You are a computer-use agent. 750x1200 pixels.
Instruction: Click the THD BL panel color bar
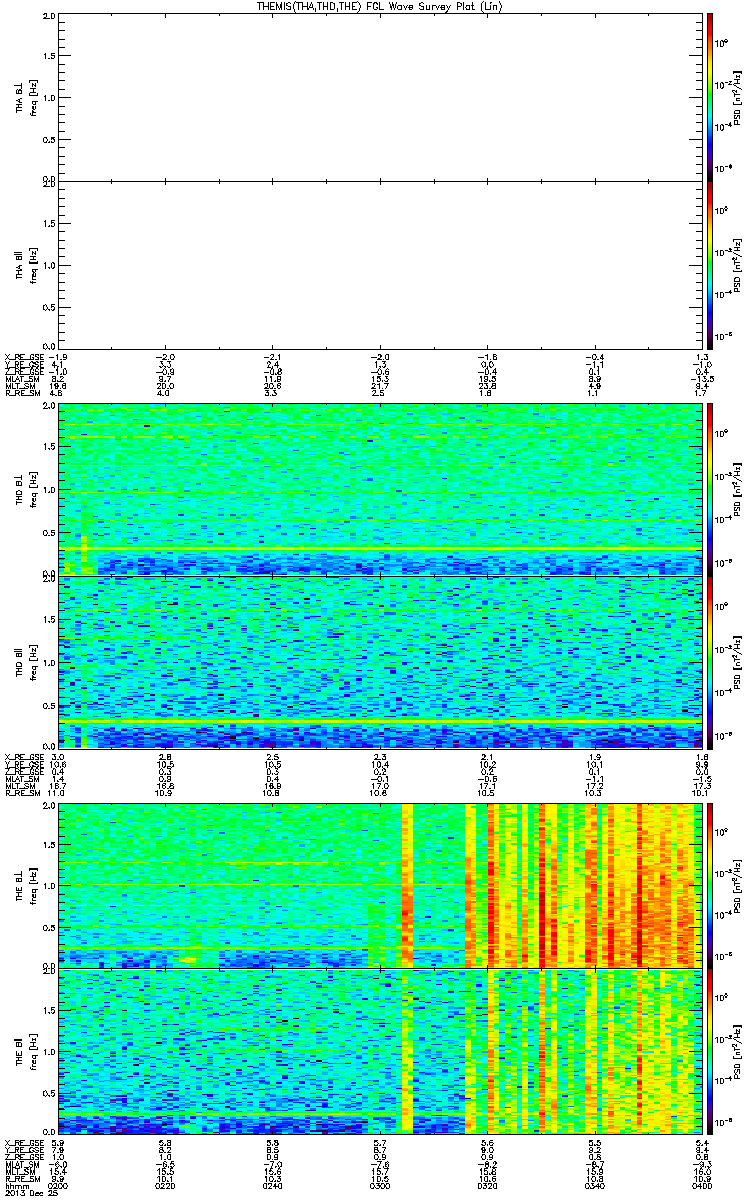click(710, 489)
